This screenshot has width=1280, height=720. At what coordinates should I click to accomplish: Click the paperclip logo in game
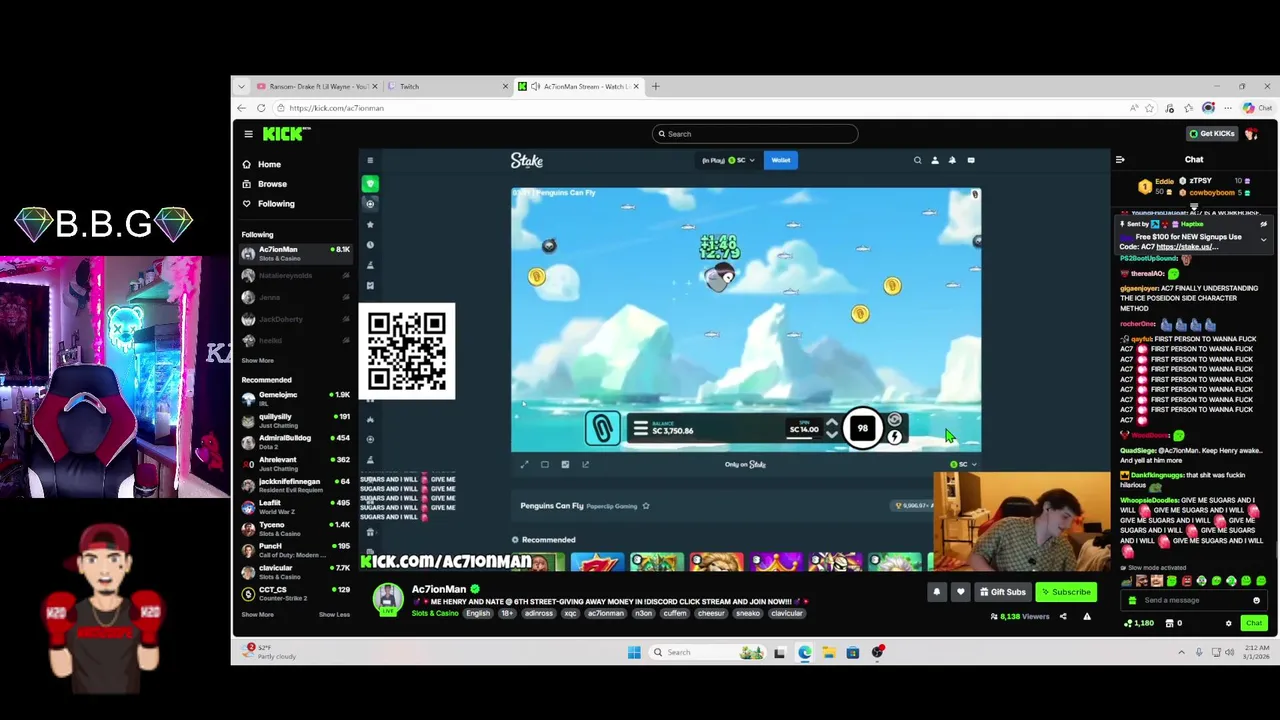(x=602, y=429)
